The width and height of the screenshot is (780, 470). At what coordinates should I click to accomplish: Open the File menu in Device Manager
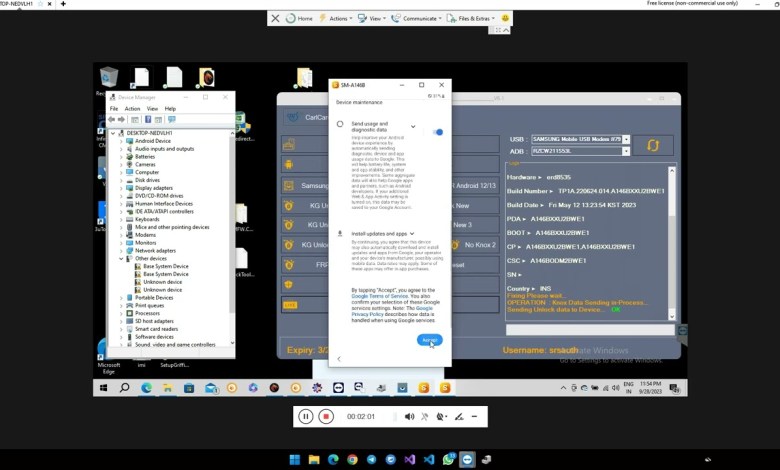pyautogui.click(x=114, y=108)
